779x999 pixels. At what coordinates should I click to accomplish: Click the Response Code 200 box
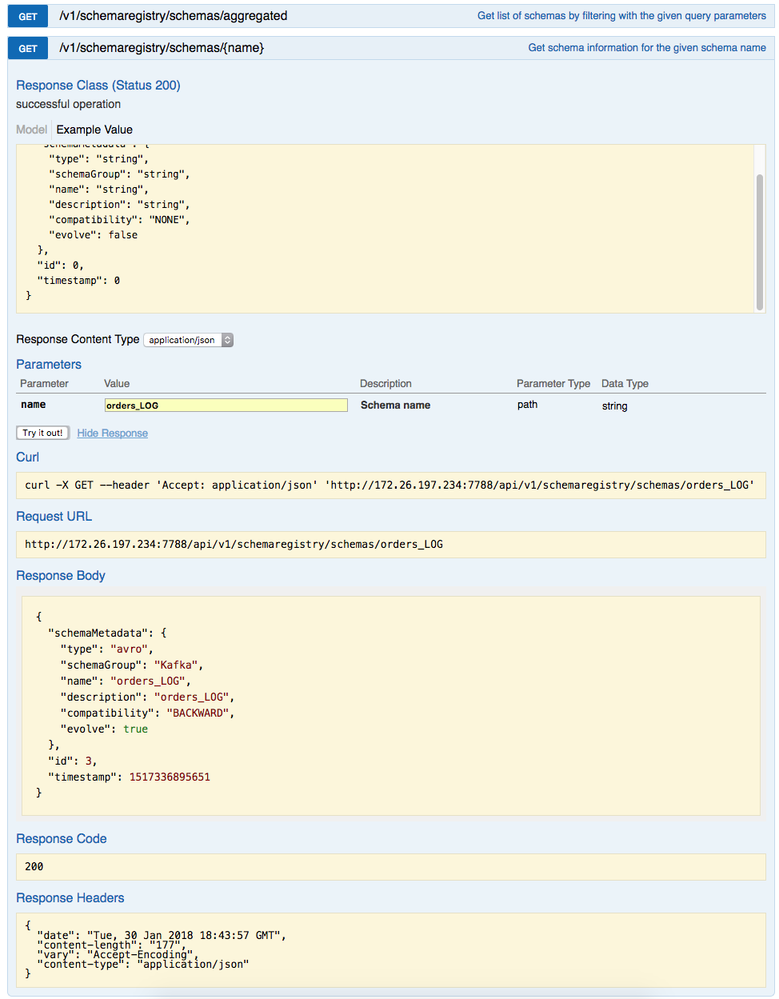coord(390,866)
